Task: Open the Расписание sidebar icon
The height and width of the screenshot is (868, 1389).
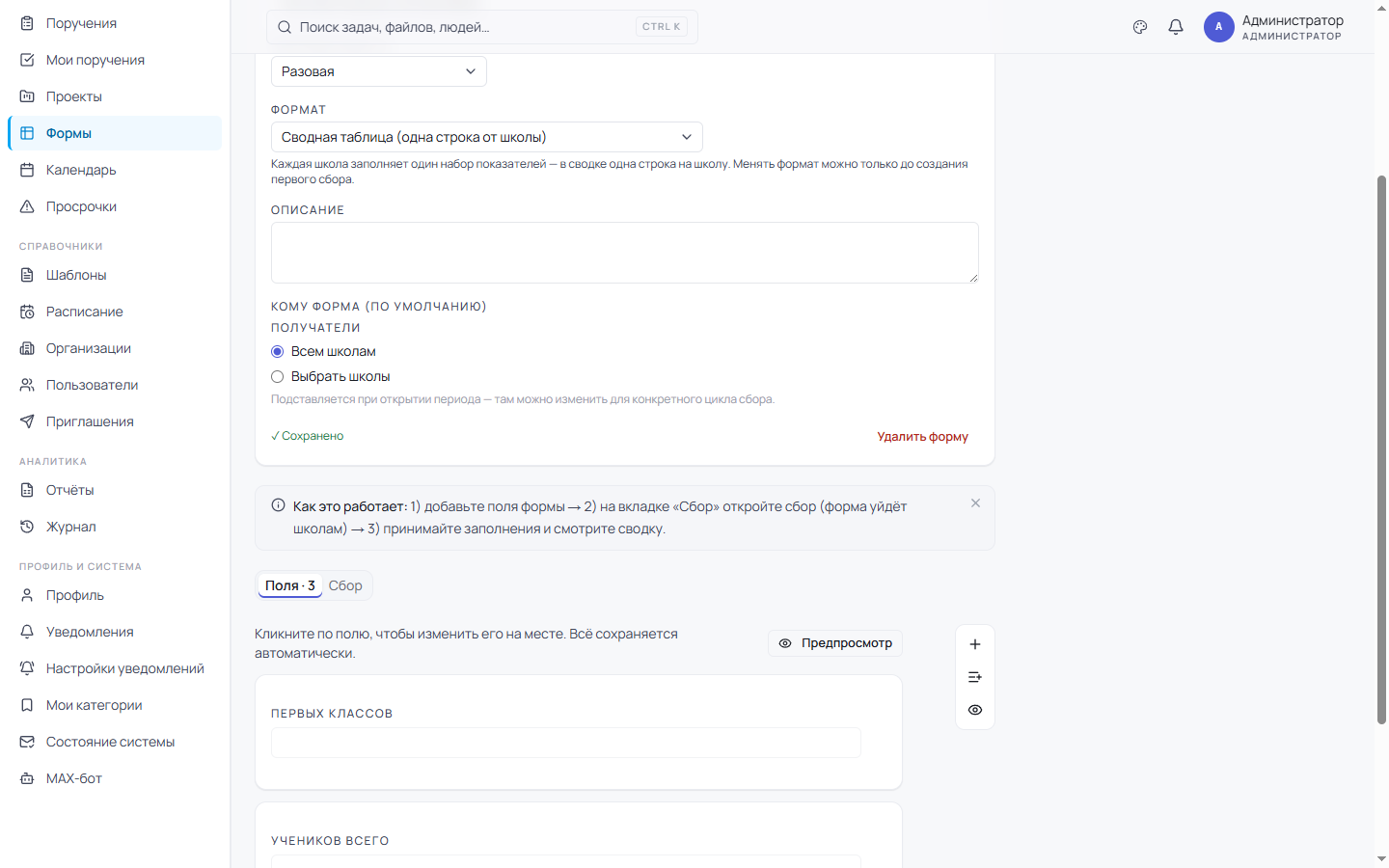Action: coord(27,312)
